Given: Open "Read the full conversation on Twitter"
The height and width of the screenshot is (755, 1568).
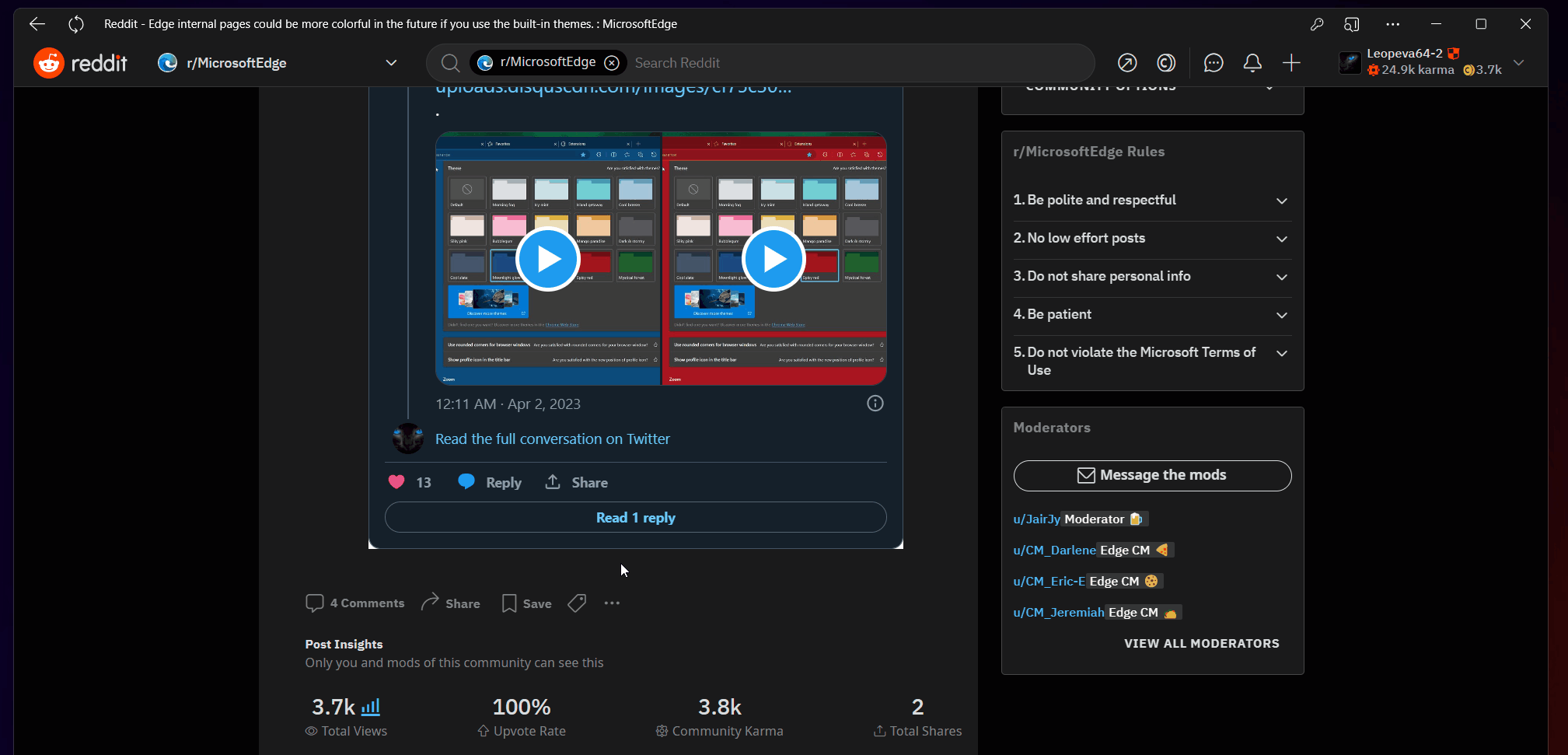Looking at the screenshot, I should 552,439.
